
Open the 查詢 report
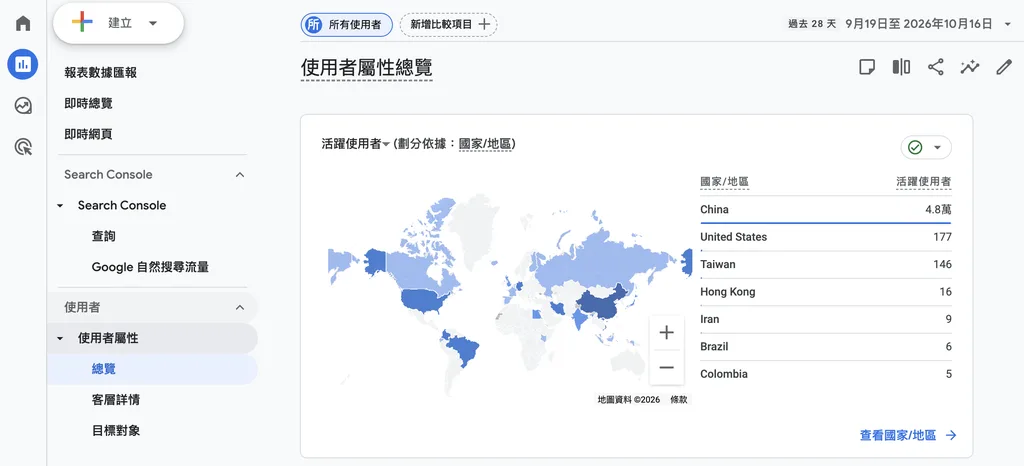104,236
